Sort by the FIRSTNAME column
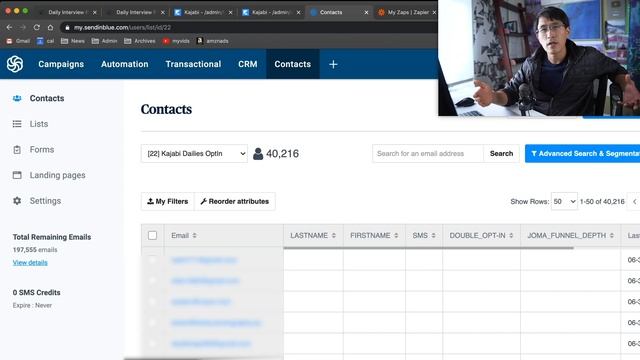The image size is (640, 360). click(x=374, y=236)
